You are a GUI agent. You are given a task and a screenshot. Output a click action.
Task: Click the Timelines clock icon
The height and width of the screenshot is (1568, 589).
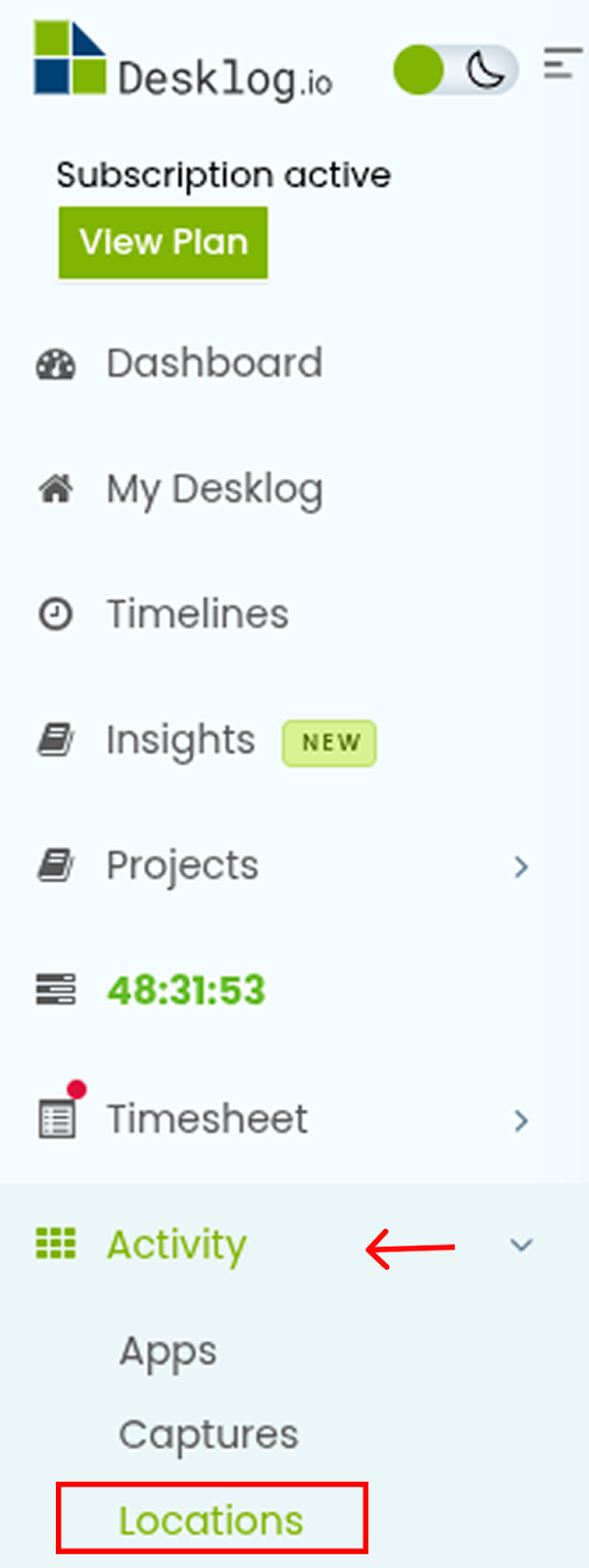[56, 613]
